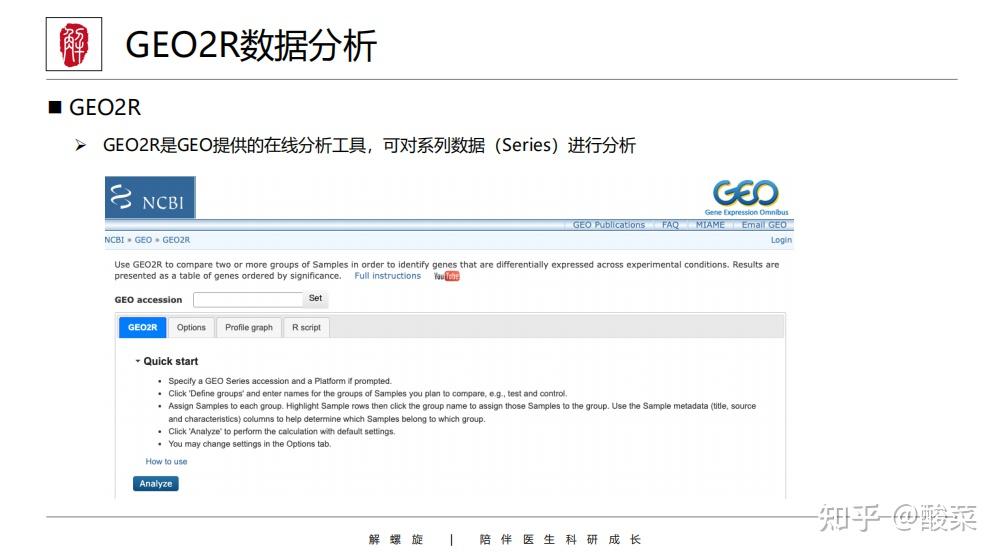
Task: Switch to the R script tab
Action: coord(306,328)
